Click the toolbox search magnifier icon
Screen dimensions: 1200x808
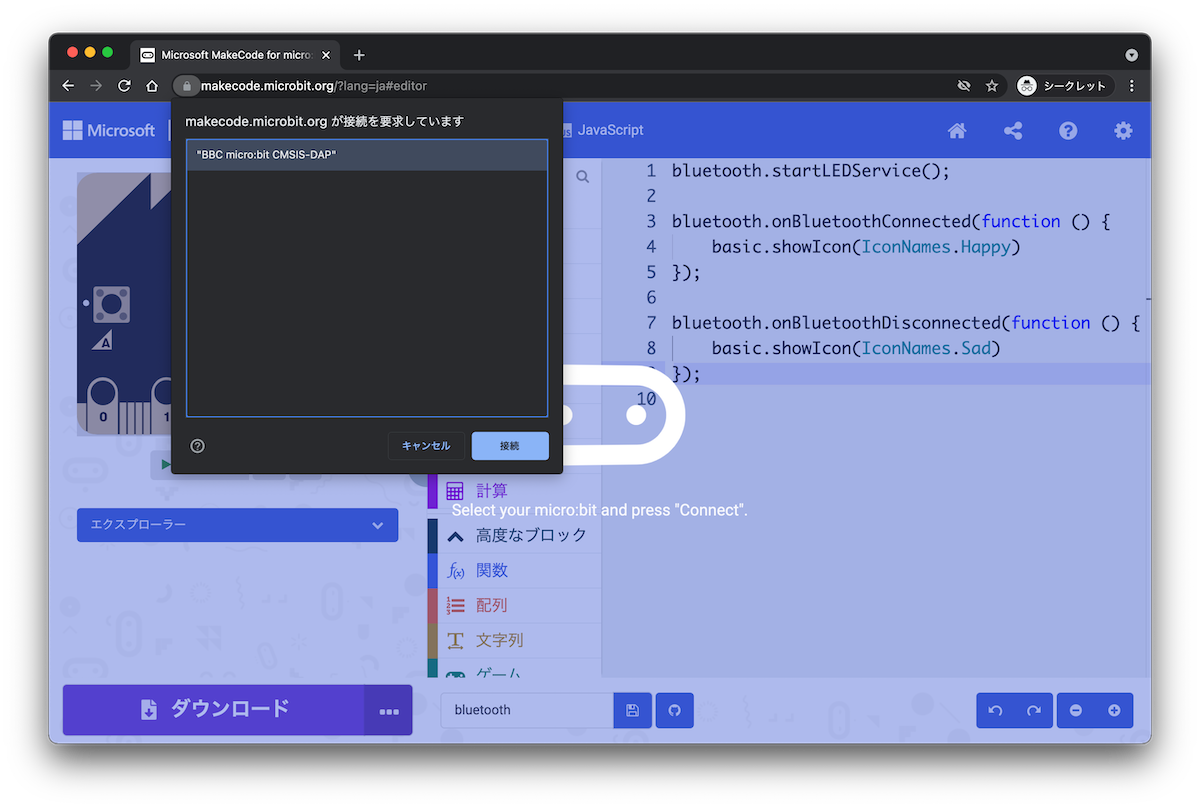point(582,177)
